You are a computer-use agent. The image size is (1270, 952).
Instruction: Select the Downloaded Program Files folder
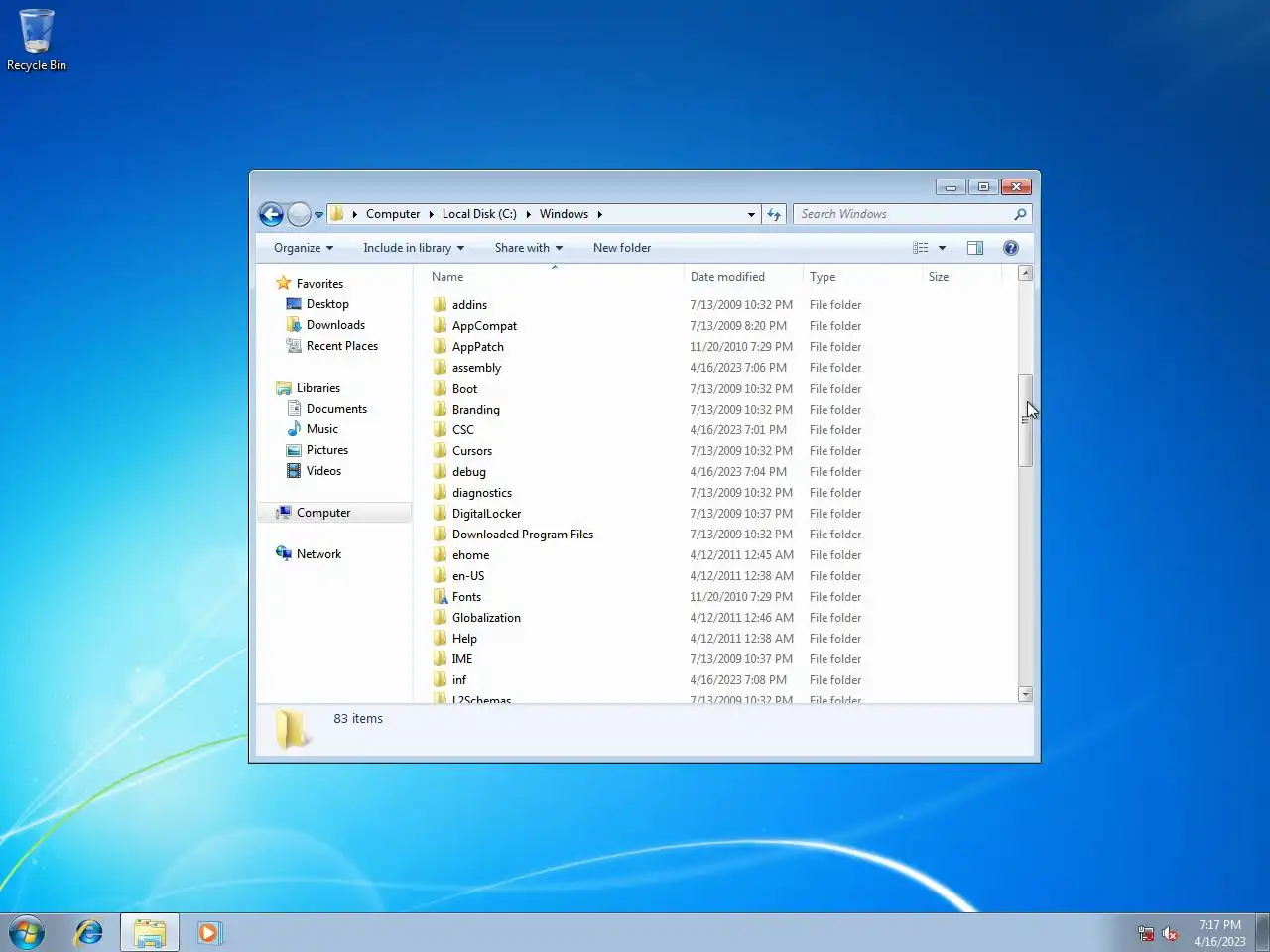point(522,535)
